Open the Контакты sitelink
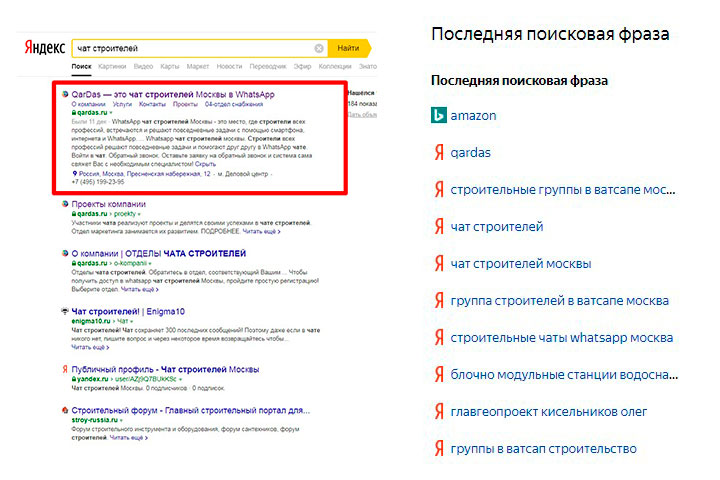Viewport: 720px width, 480px height. point(152,104)
